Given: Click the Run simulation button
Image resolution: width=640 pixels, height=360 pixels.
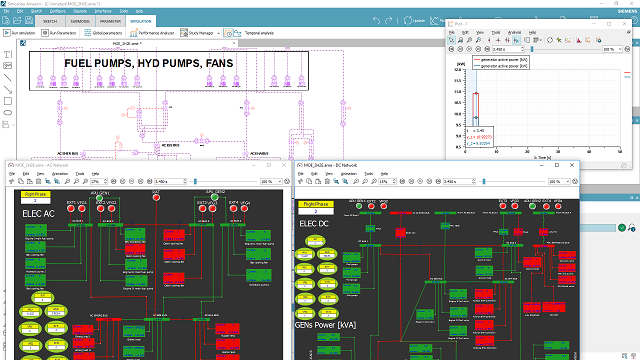Looking at the screenshot, I should pos(19,33).
